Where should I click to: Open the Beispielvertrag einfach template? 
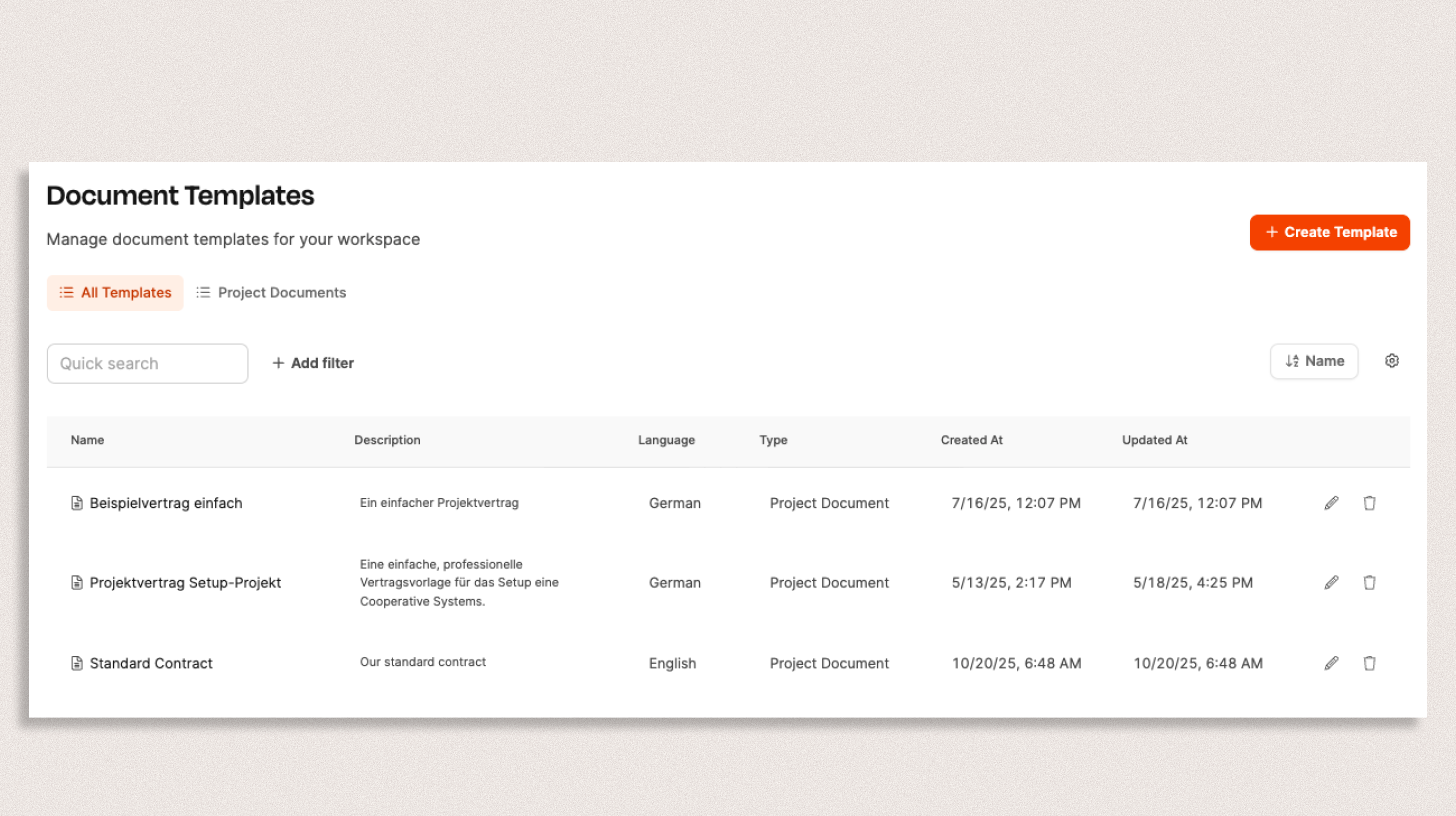click(x=166, y=503)
